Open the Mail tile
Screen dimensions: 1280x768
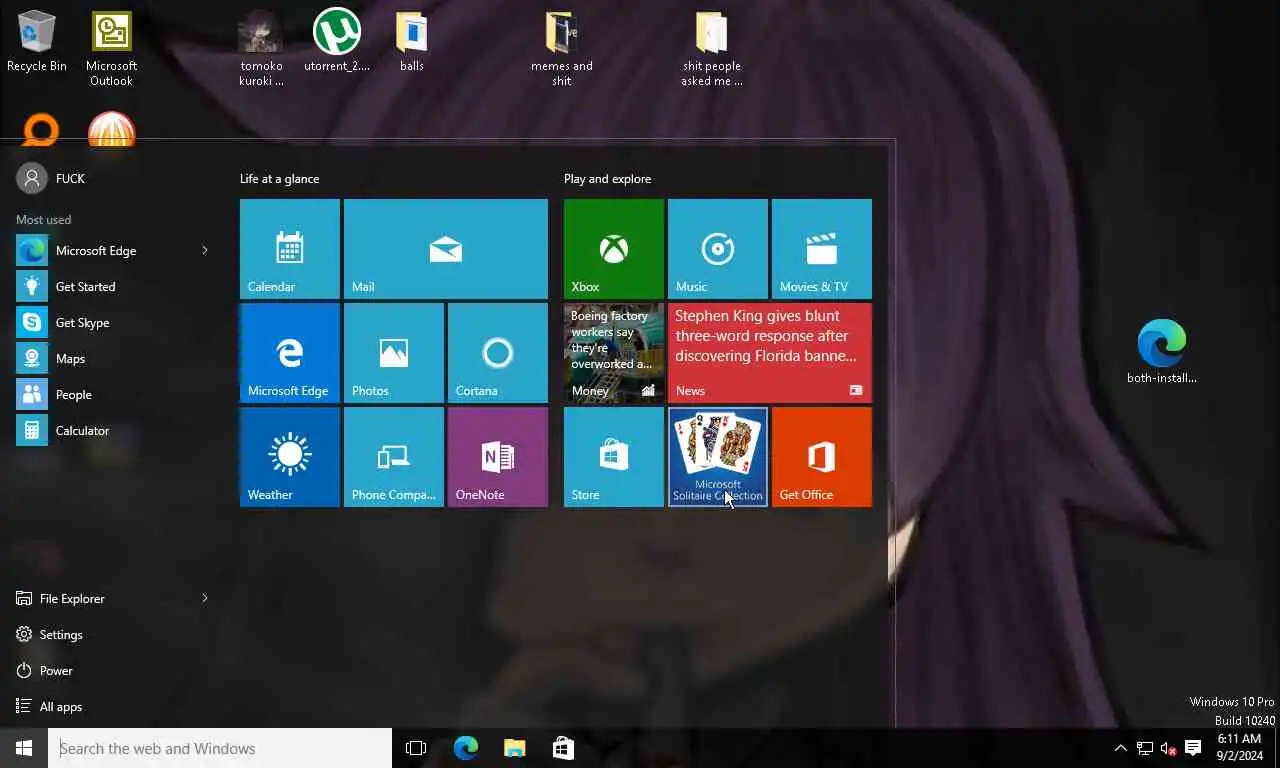point(446,249)
